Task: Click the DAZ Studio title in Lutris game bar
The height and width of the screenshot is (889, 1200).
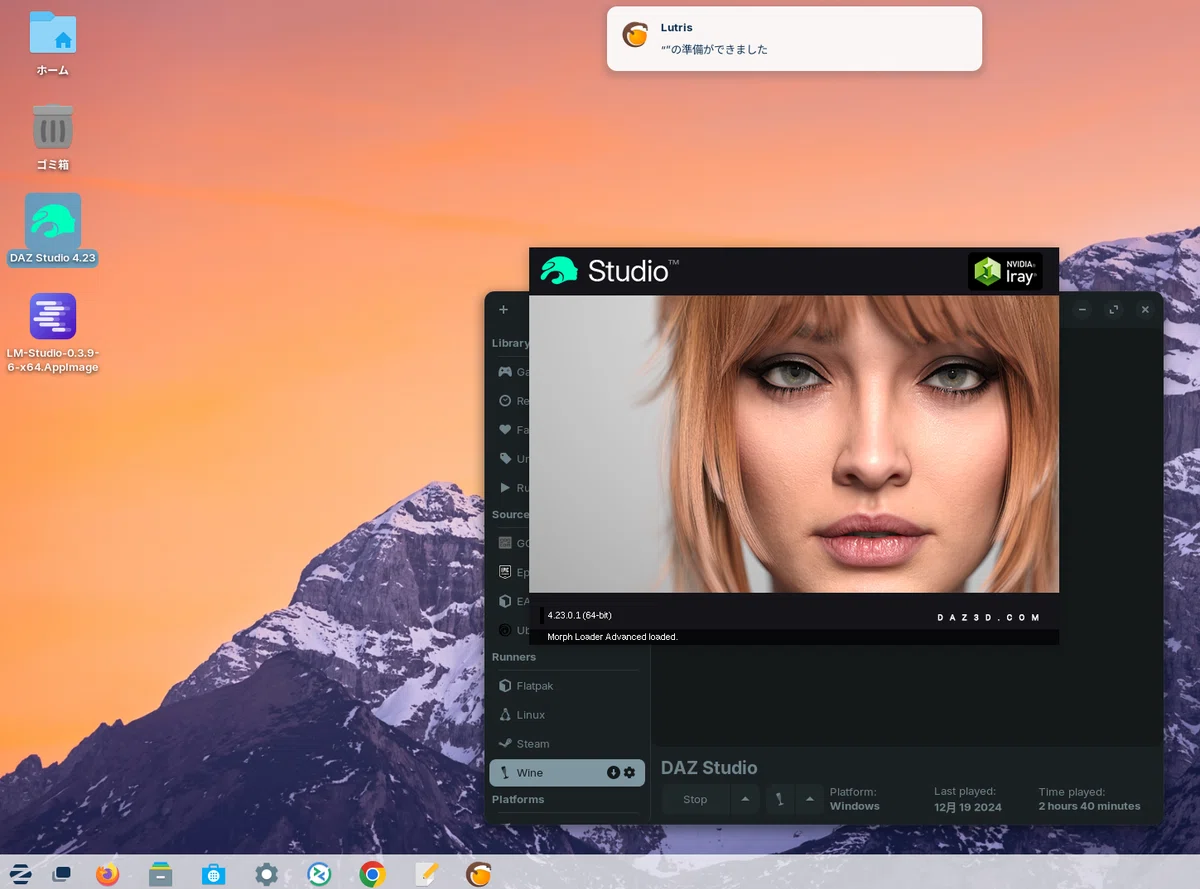Action: [709, 768]
